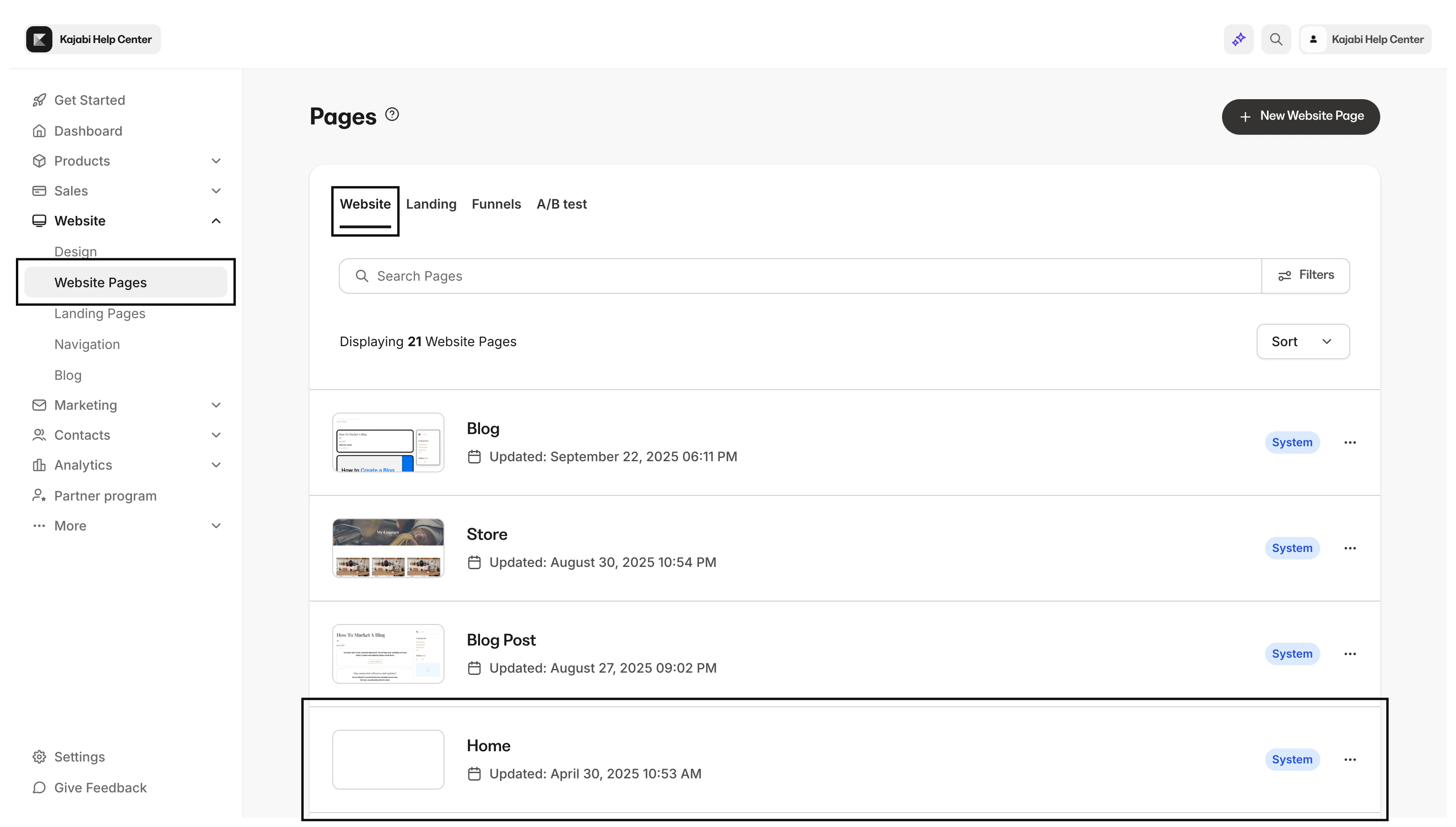
Task: Click the System badge on Blog row
Action: 1292,443
